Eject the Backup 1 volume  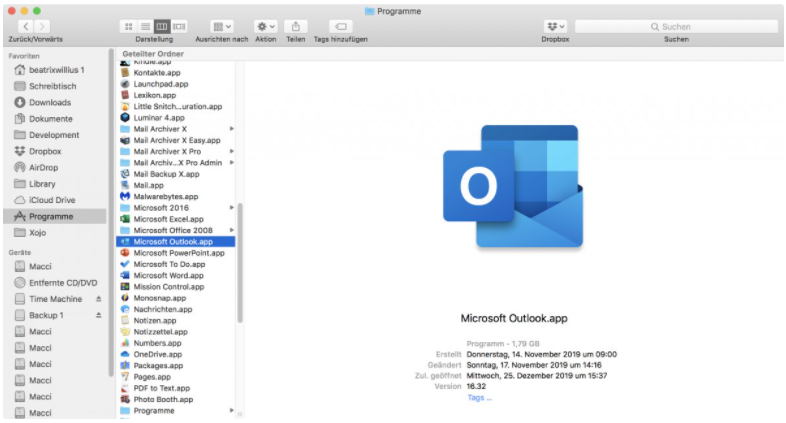coord(99,315)
